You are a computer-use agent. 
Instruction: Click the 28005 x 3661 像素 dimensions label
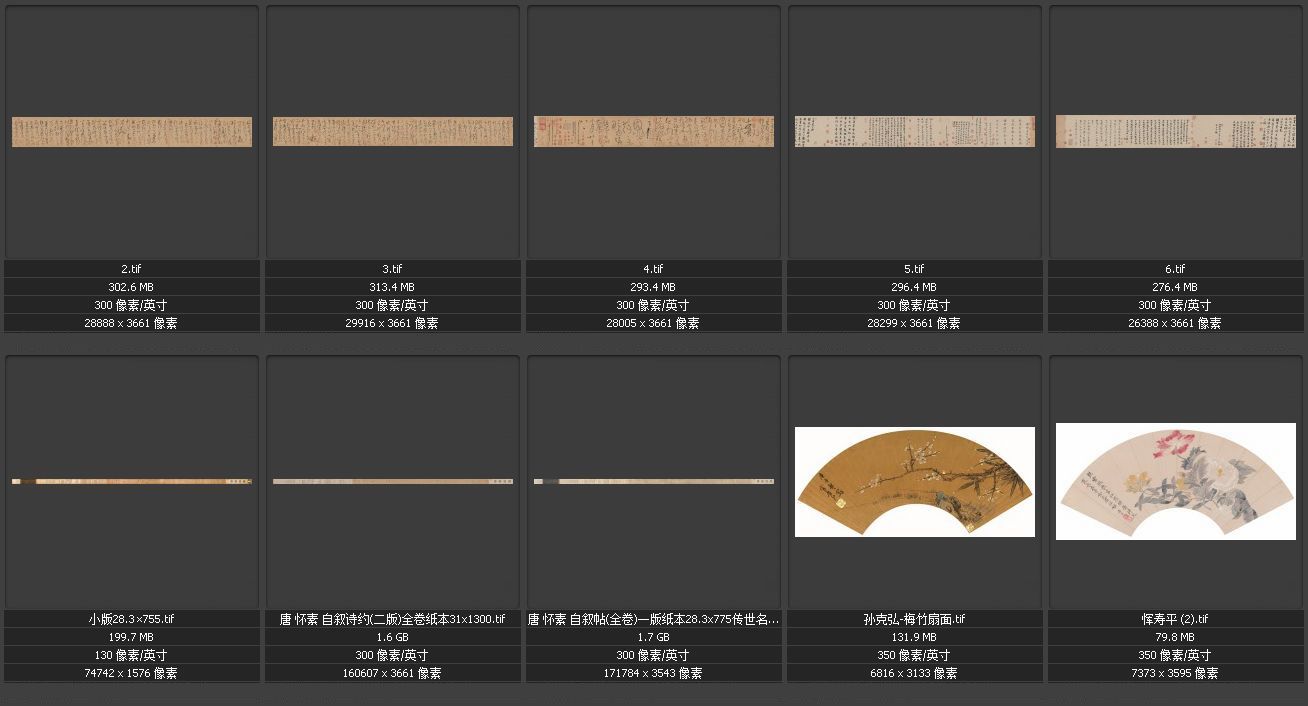click(x=654, y=323)
